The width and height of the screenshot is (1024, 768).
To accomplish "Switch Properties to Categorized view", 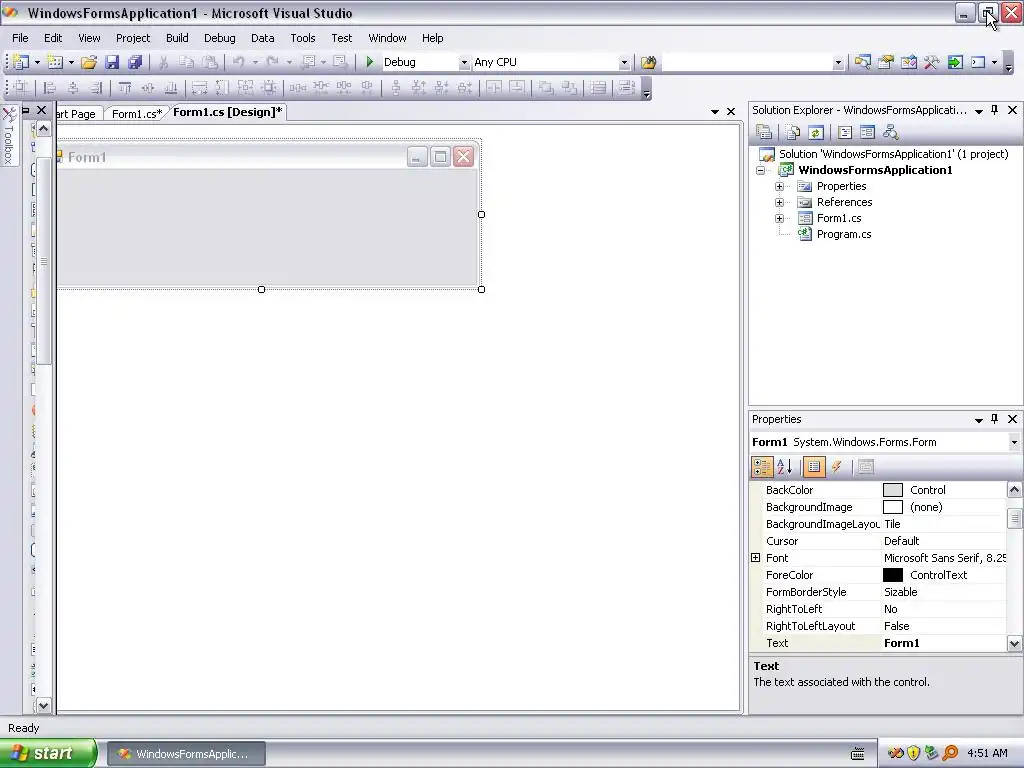I will pos(762,466).
